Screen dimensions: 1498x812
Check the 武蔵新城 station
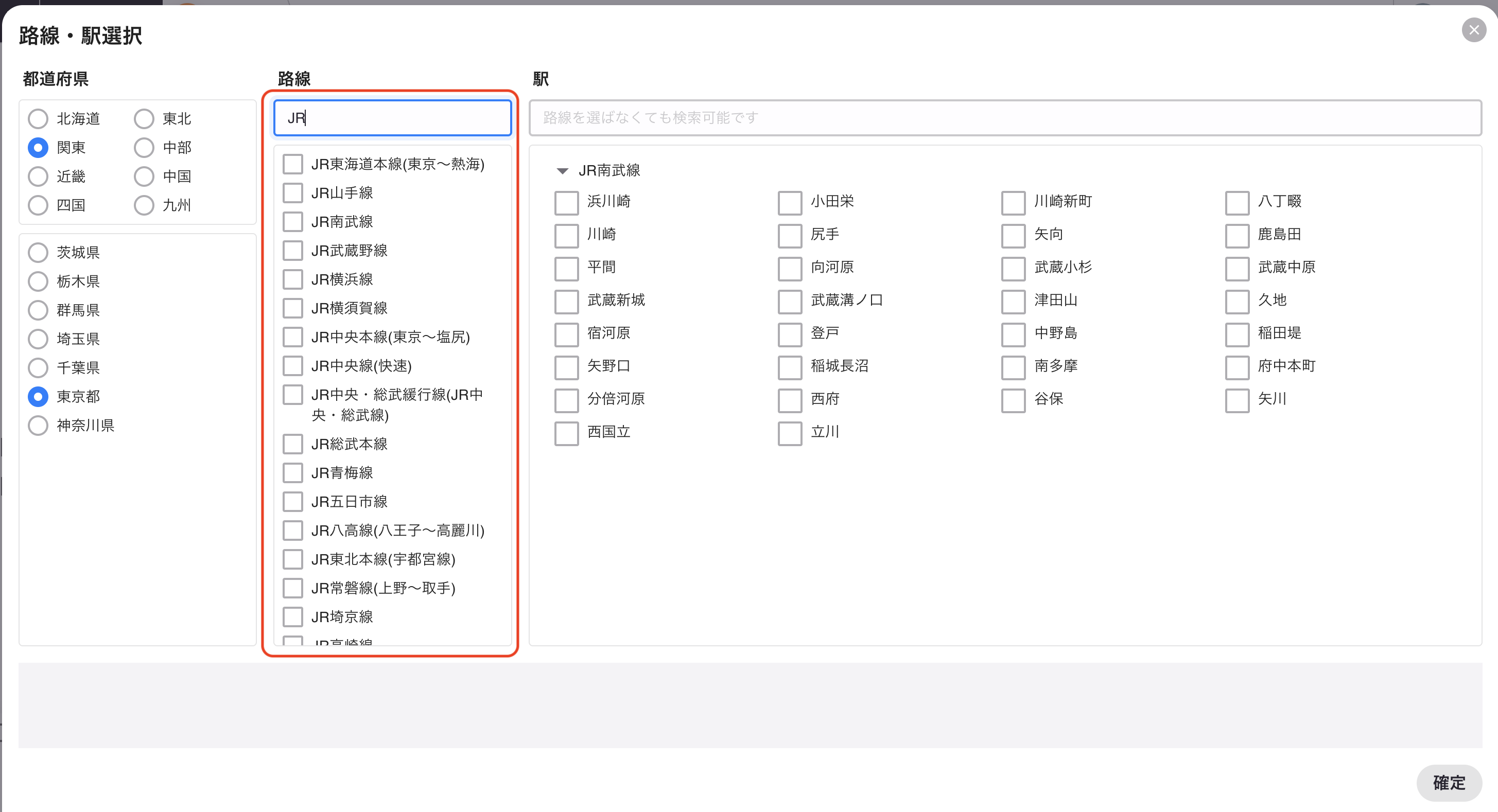pyautogui.click(x=566, y=302)
